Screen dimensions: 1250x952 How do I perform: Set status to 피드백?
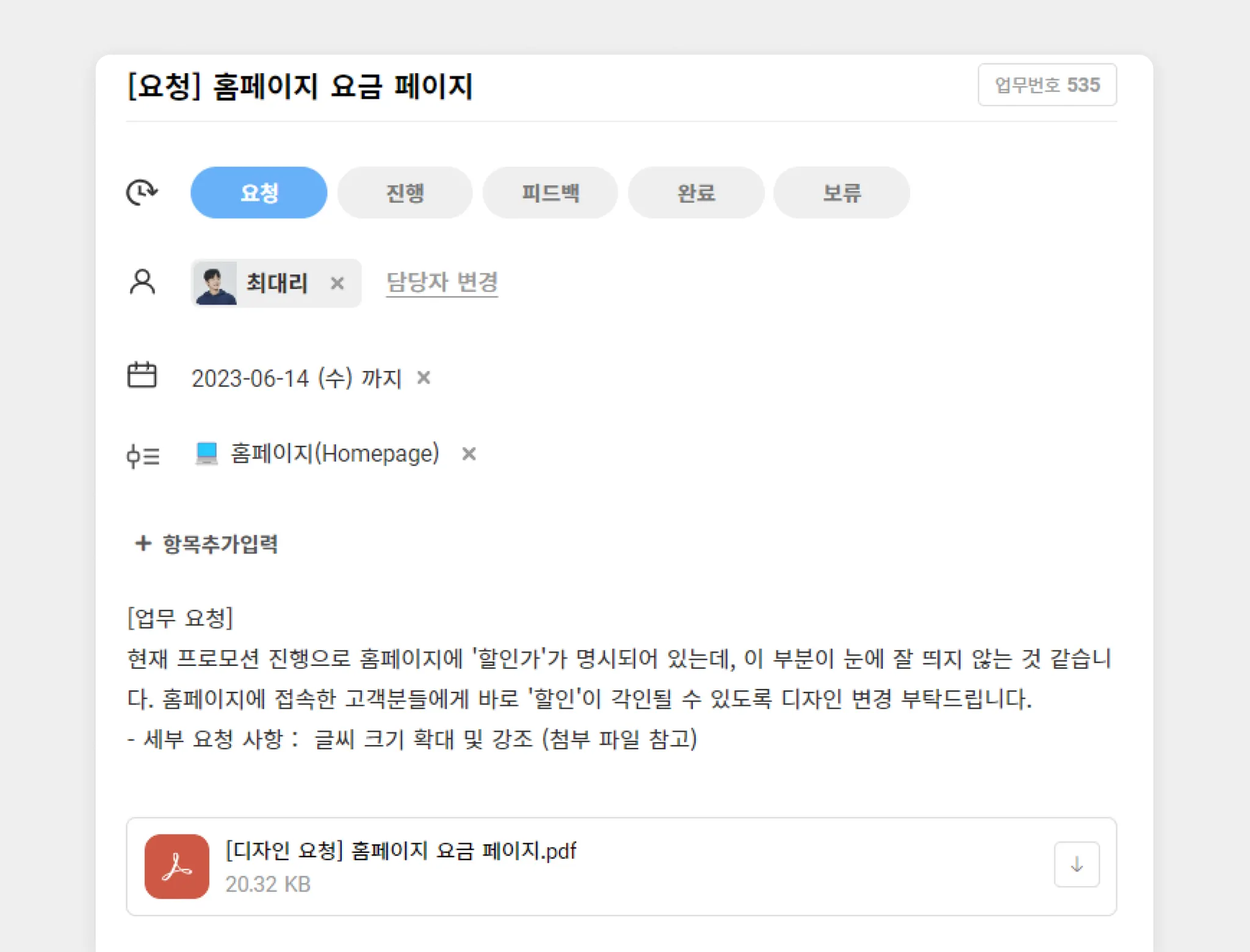(550, 193)
